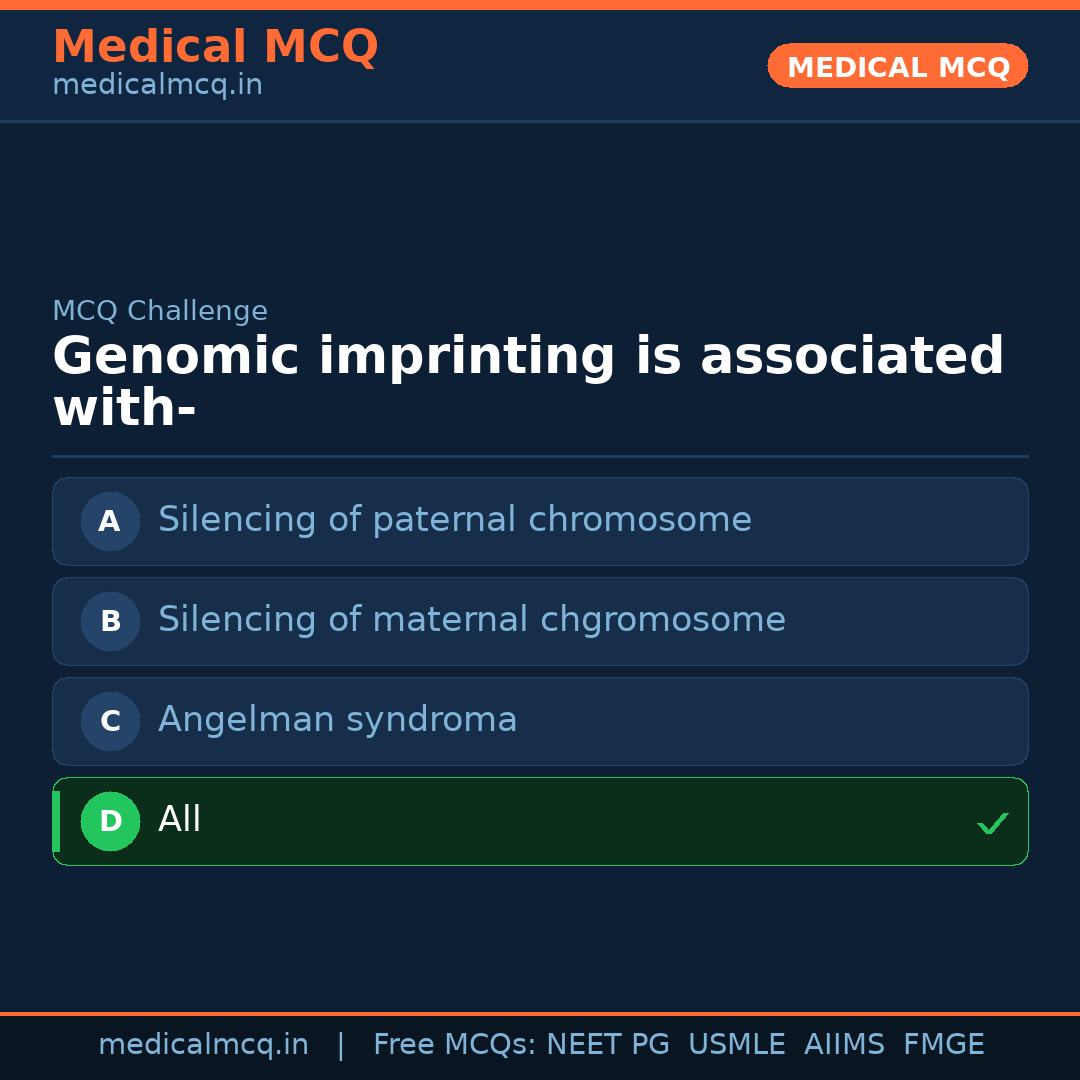1080x1080 pixels.
Task: Click the orange 'MEDICAL MCQ' badge
Action: pyautogui.click(x=897, y=66)
